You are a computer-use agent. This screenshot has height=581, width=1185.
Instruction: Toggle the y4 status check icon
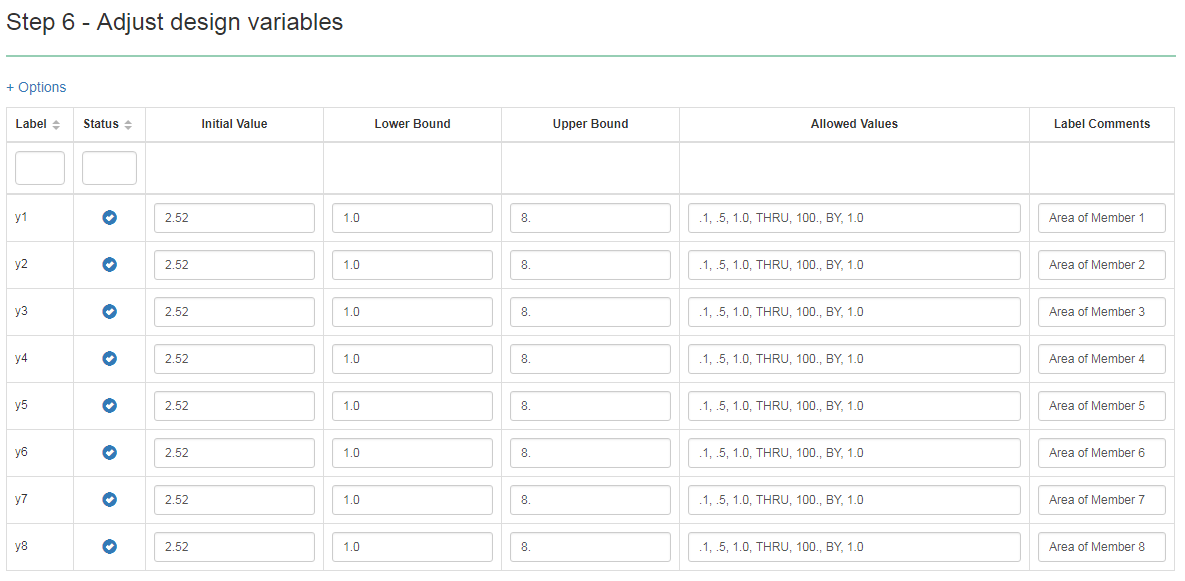[x=110, y=359]
